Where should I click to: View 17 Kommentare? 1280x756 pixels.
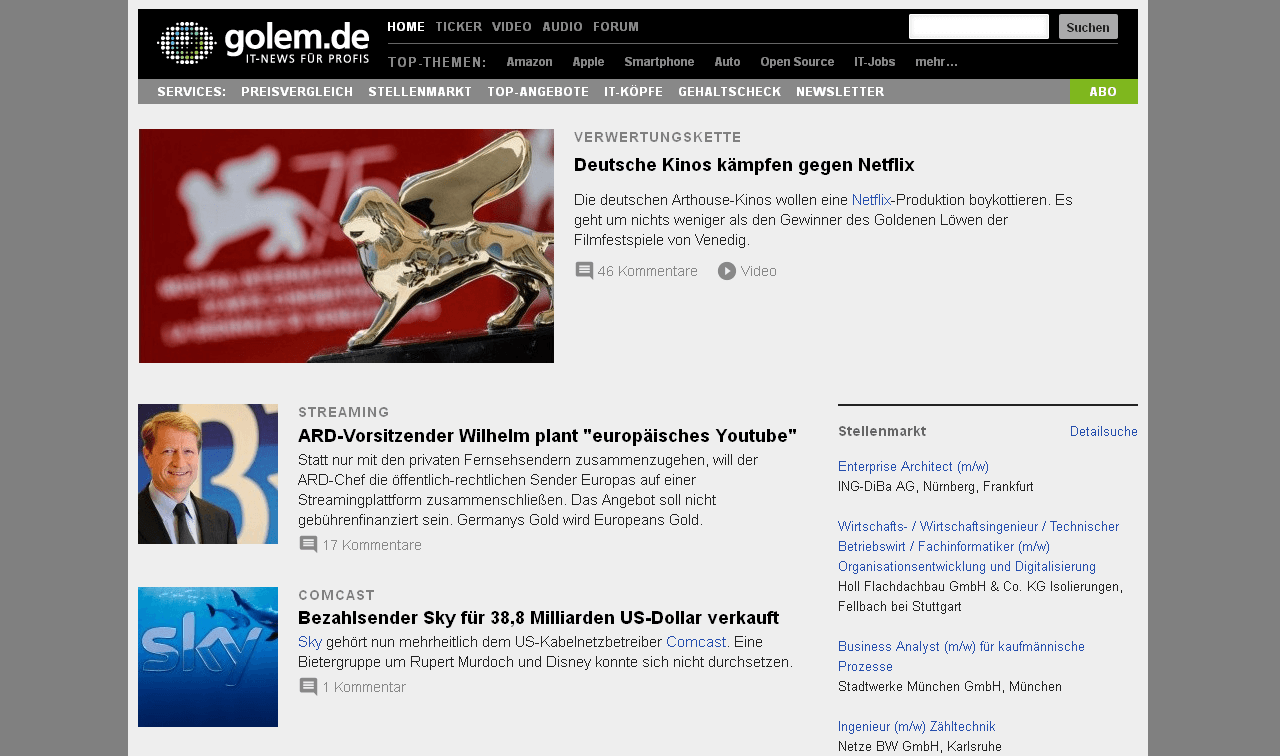tap(372, 545)
